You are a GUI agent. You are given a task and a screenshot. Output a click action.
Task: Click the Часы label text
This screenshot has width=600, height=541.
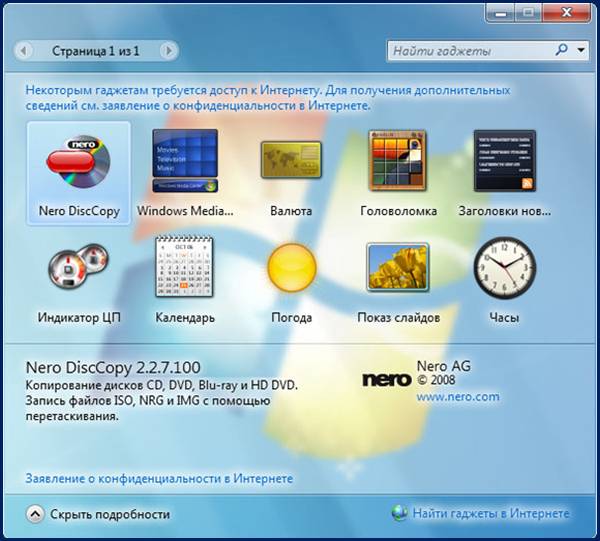(x=504, y=318)
